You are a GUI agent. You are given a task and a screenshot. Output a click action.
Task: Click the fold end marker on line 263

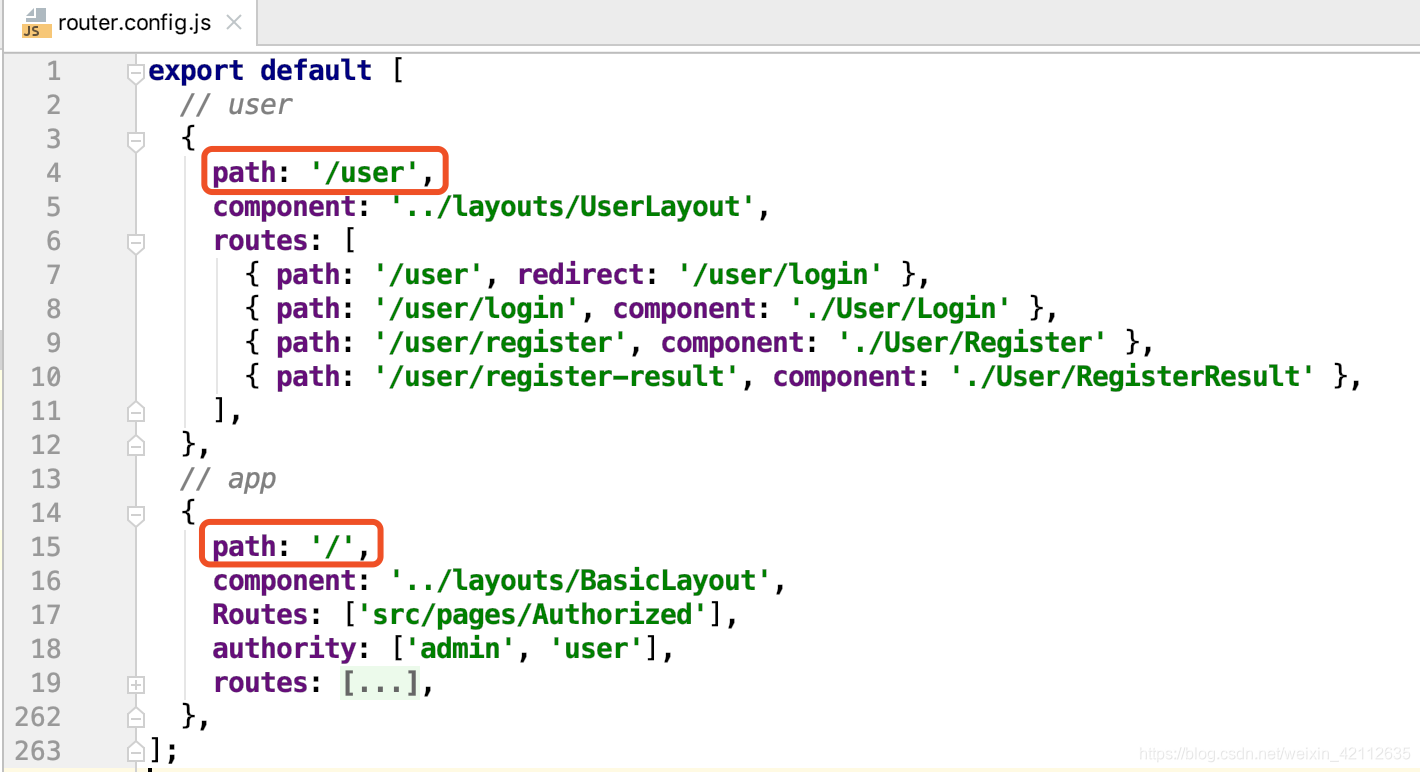point(136,750)
